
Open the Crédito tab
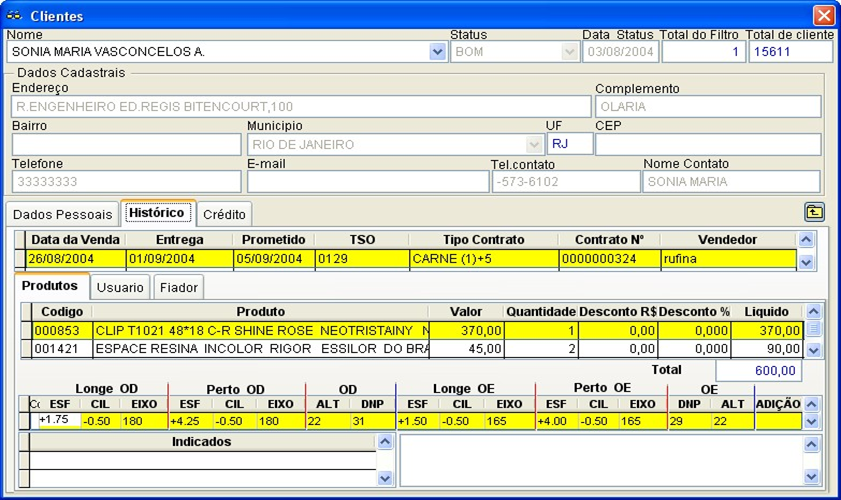click(x=224, y=214)
